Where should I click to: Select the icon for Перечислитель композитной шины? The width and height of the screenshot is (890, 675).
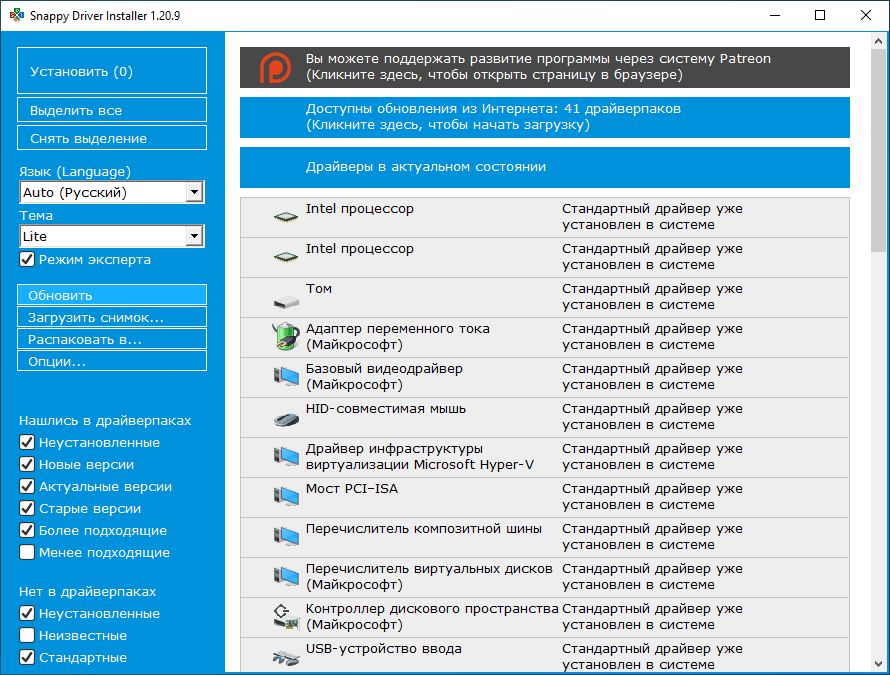(286, 536)
